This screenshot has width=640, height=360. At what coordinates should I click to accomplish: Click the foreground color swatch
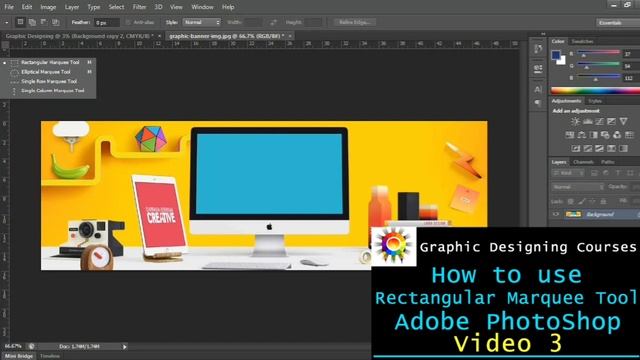[556, 55]
